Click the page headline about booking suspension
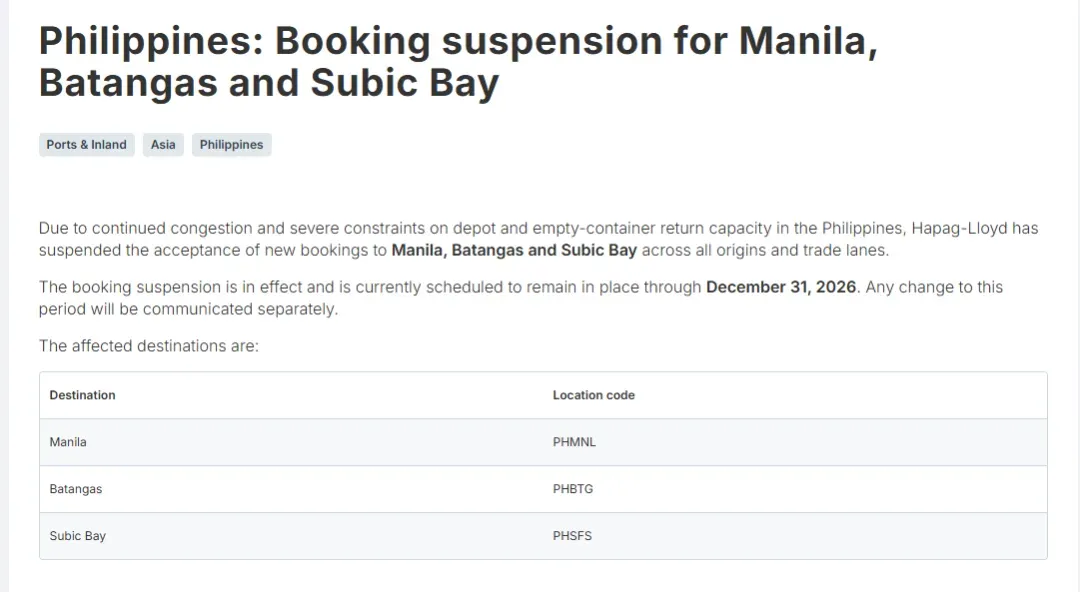The width and height of the screenshot is (1080, 592). pos(458,62)
